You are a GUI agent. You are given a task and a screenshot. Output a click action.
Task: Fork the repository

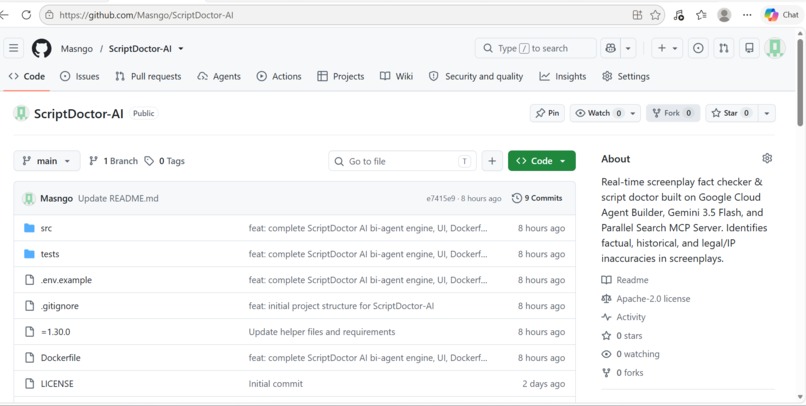[x=673, y=113]
